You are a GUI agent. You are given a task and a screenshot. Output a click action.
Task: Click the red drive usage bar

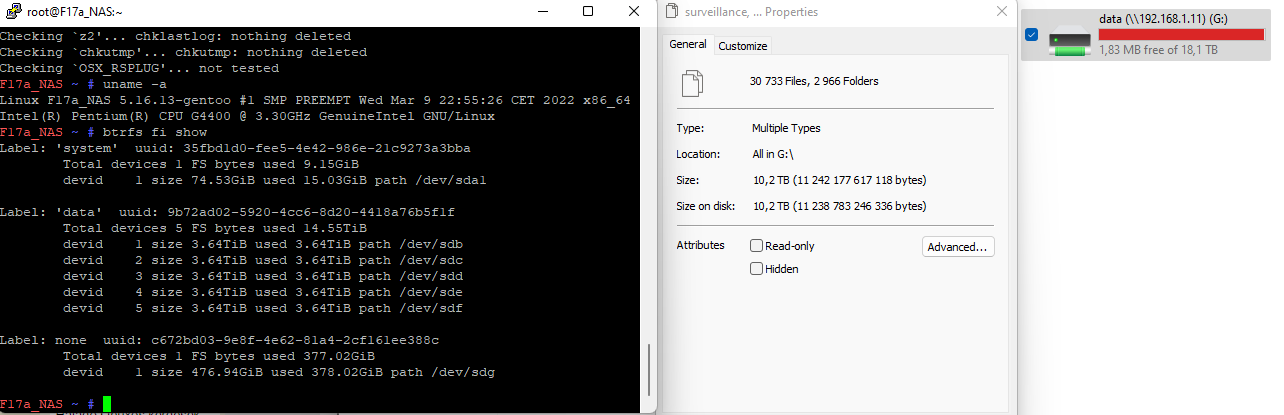[x=1181, y=34]
